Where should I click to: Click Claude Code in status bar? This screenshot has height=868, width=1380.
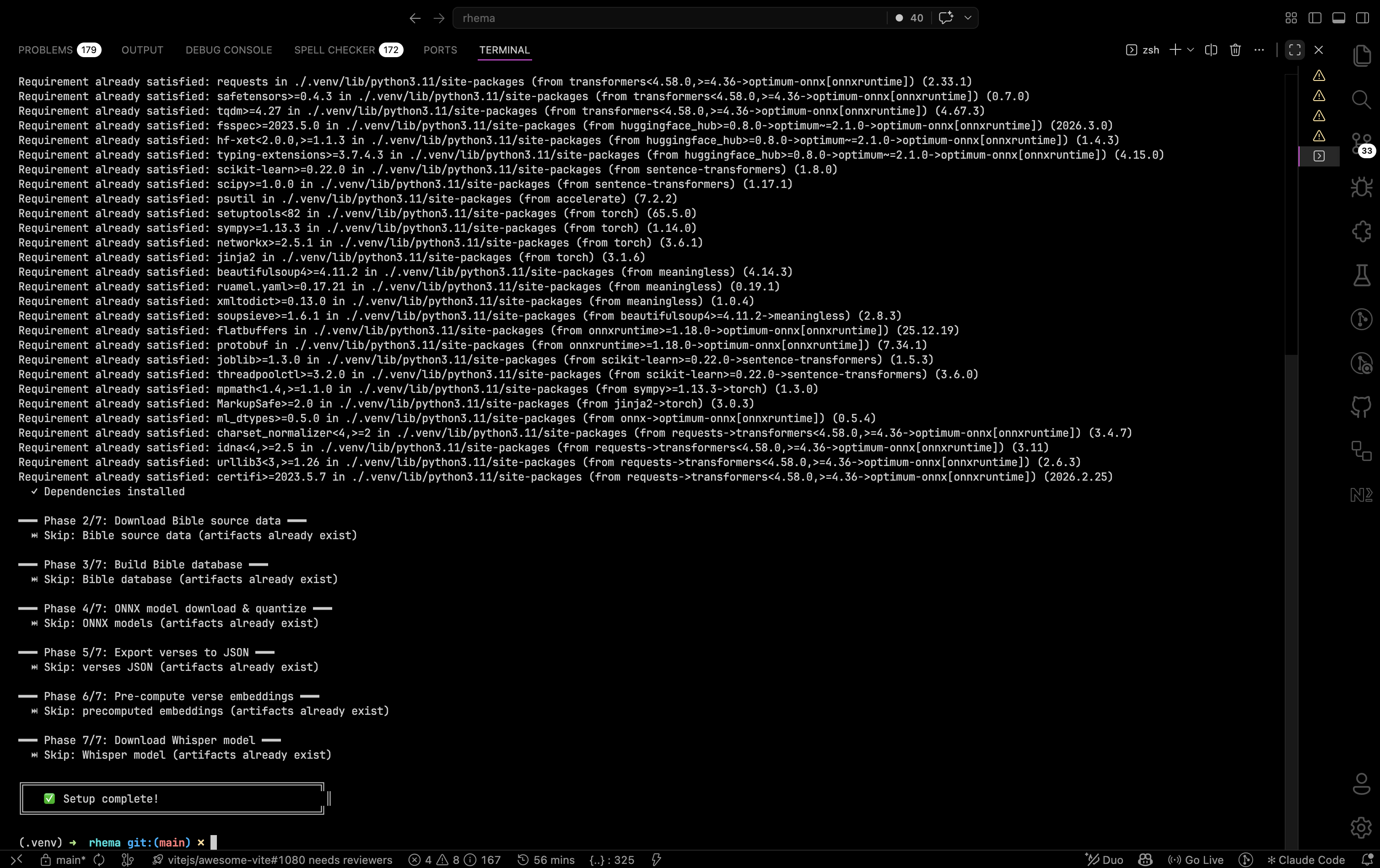(x=1305, y=859)
